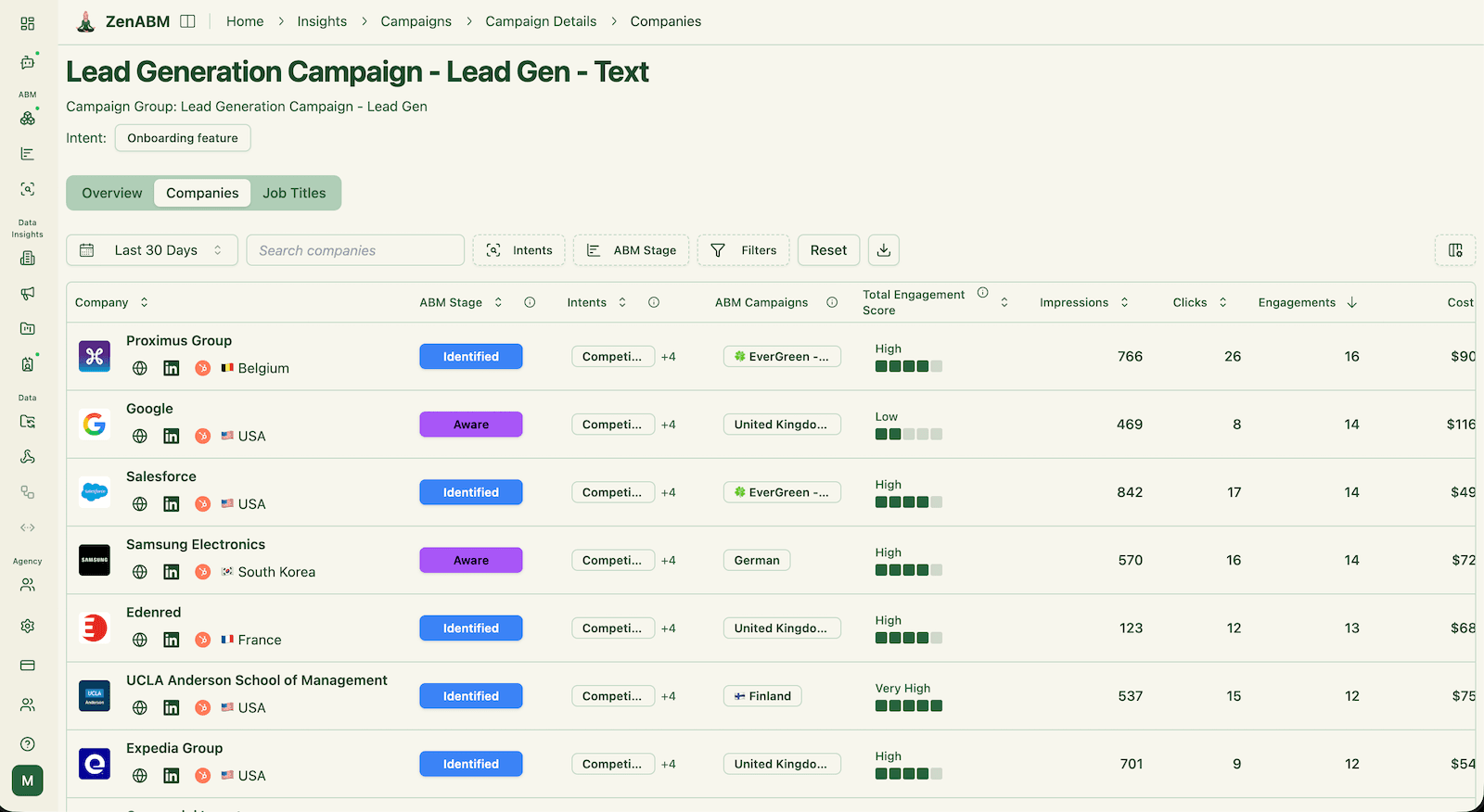
Task: Open Proximus Group LinkedIn icon
Action: pyautogui.click(x=172, y=368)
